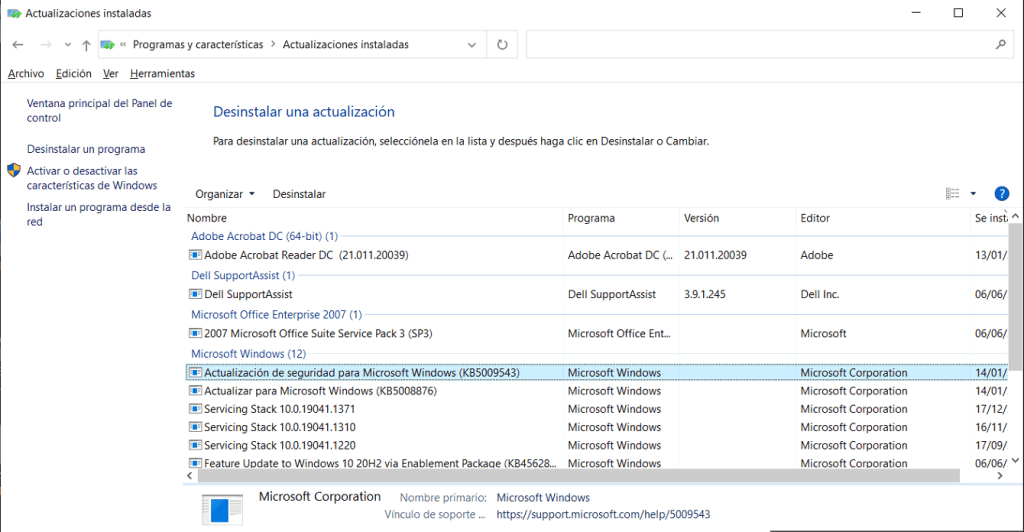The image size is (1024, 532).
Task: Click the Servicing Stack 10.0.19041.1310 row icon
Action: 195,427
